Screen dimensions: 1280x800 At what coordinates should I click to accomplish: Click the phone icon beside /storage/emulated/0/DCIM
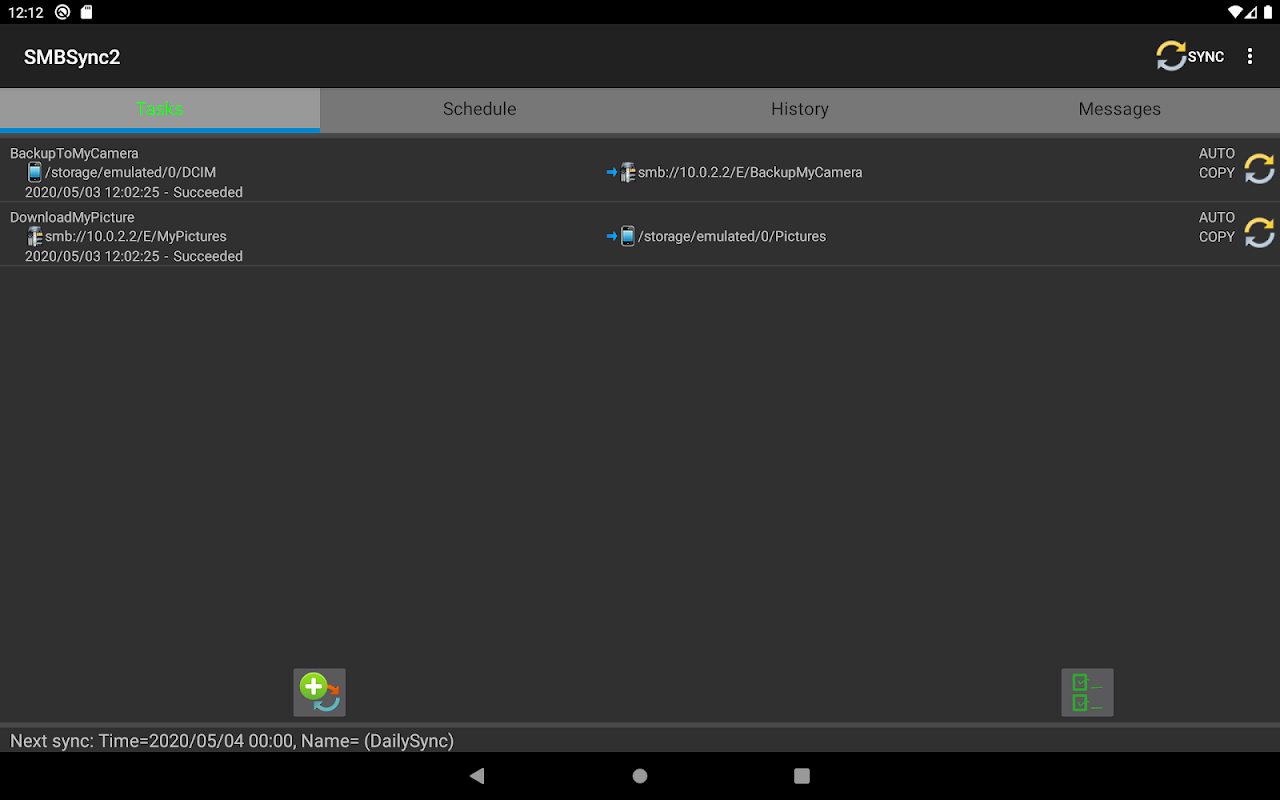tap(35, 172)
